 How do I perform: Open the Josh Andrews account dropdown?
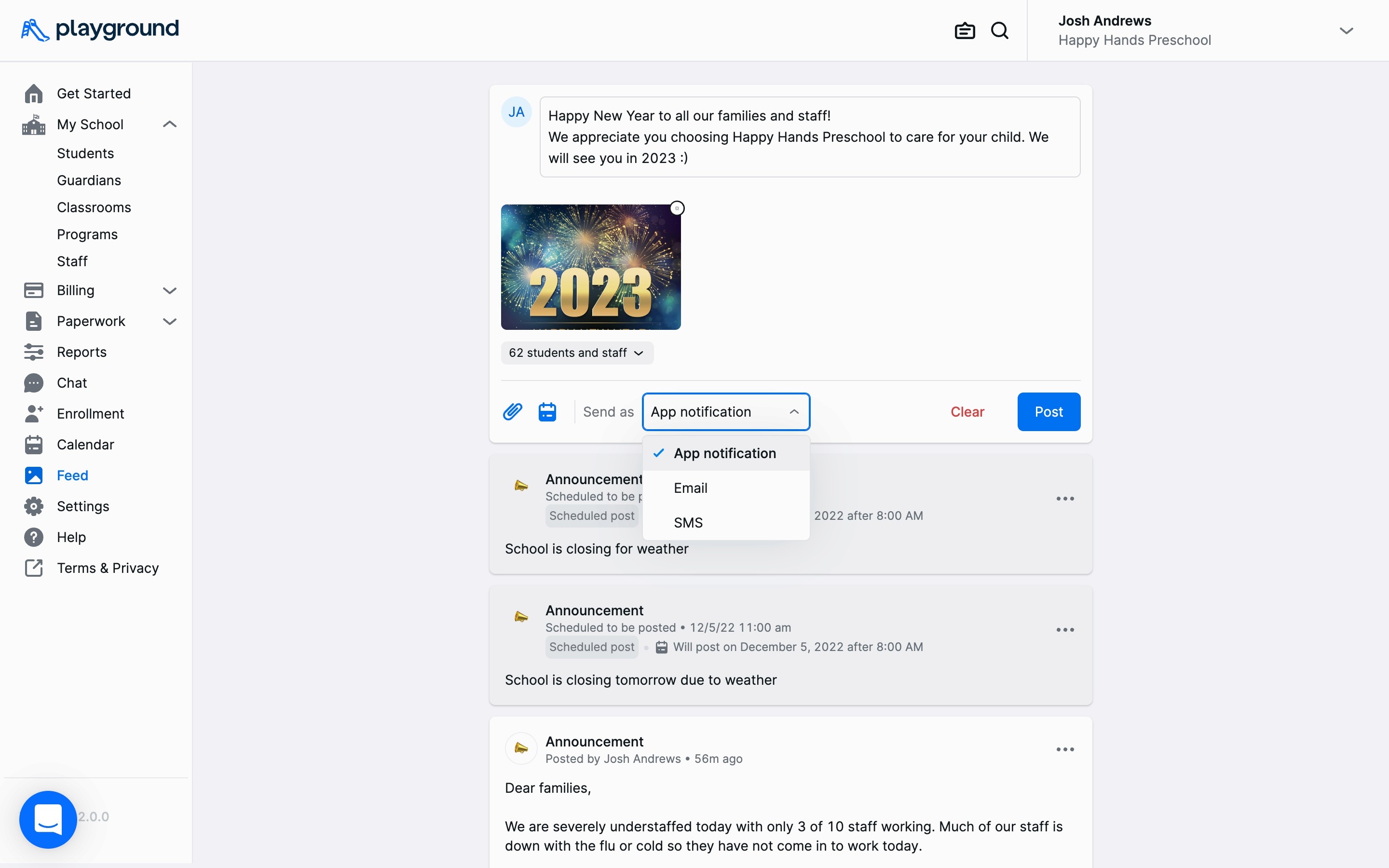tap(1346, 30)
